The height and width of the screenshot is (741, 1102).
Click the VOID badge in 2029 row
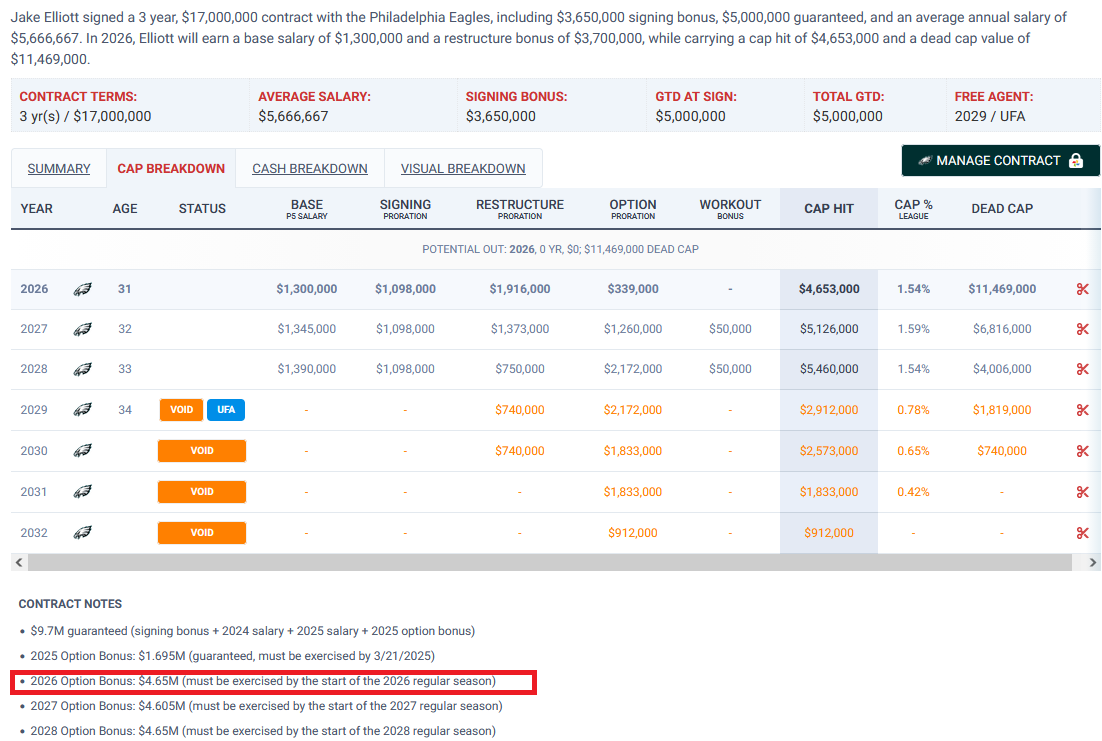point(181,410)
